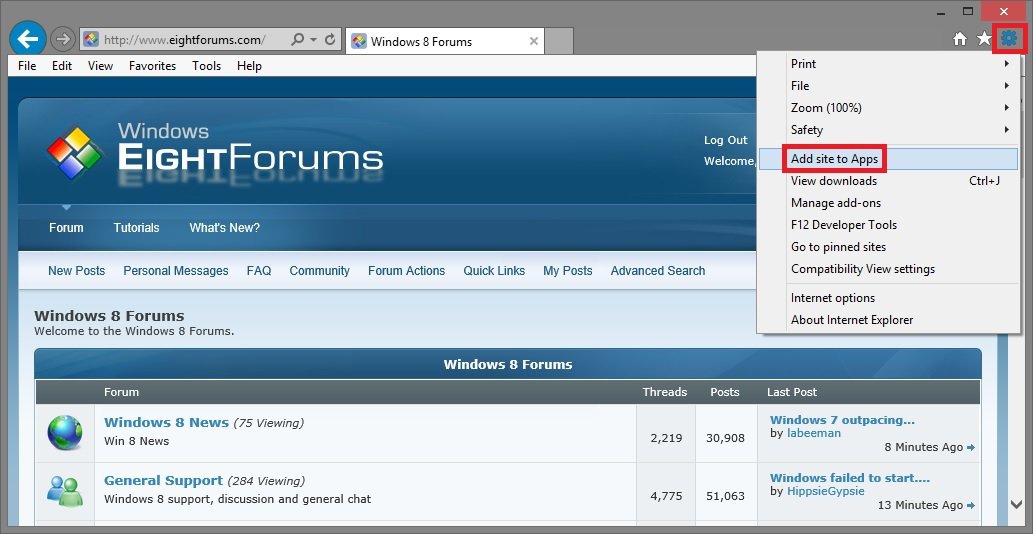The height and width of the screenshot is (534, 1033).
Task: Select About Internet Explorer
Action: pos(888,320)
